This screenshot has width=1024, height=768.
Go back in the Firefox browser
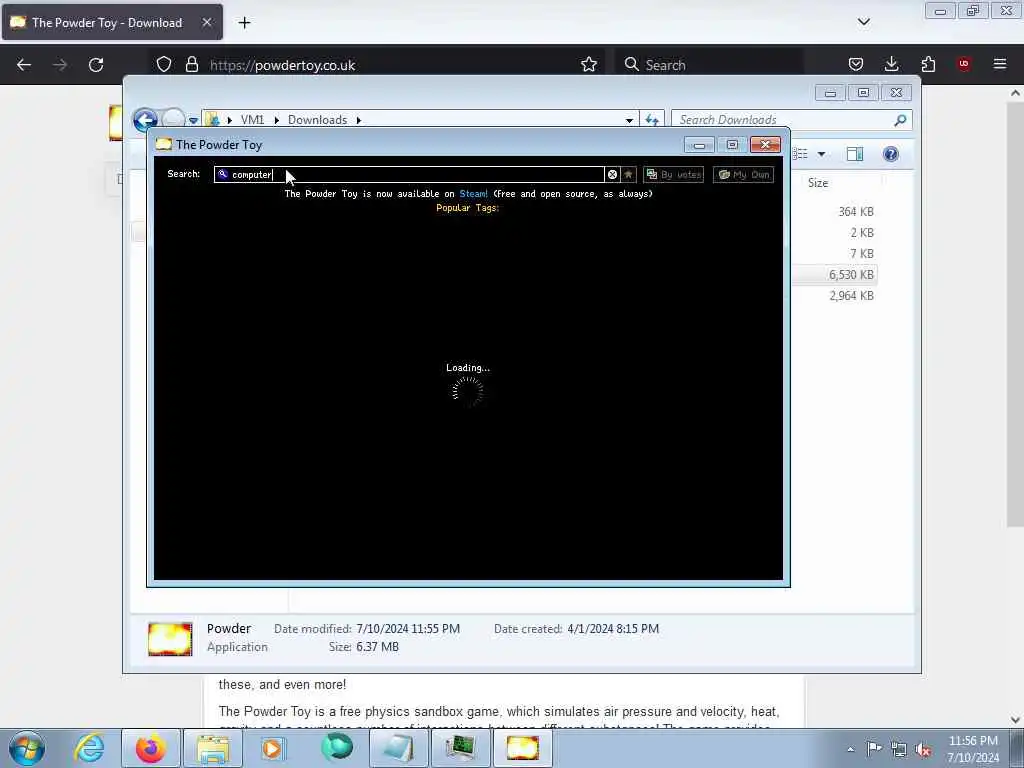click(x=24, y=65)
